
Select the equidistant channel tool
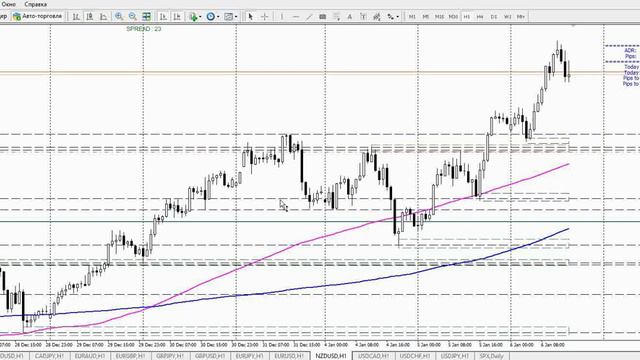point(322,17)
